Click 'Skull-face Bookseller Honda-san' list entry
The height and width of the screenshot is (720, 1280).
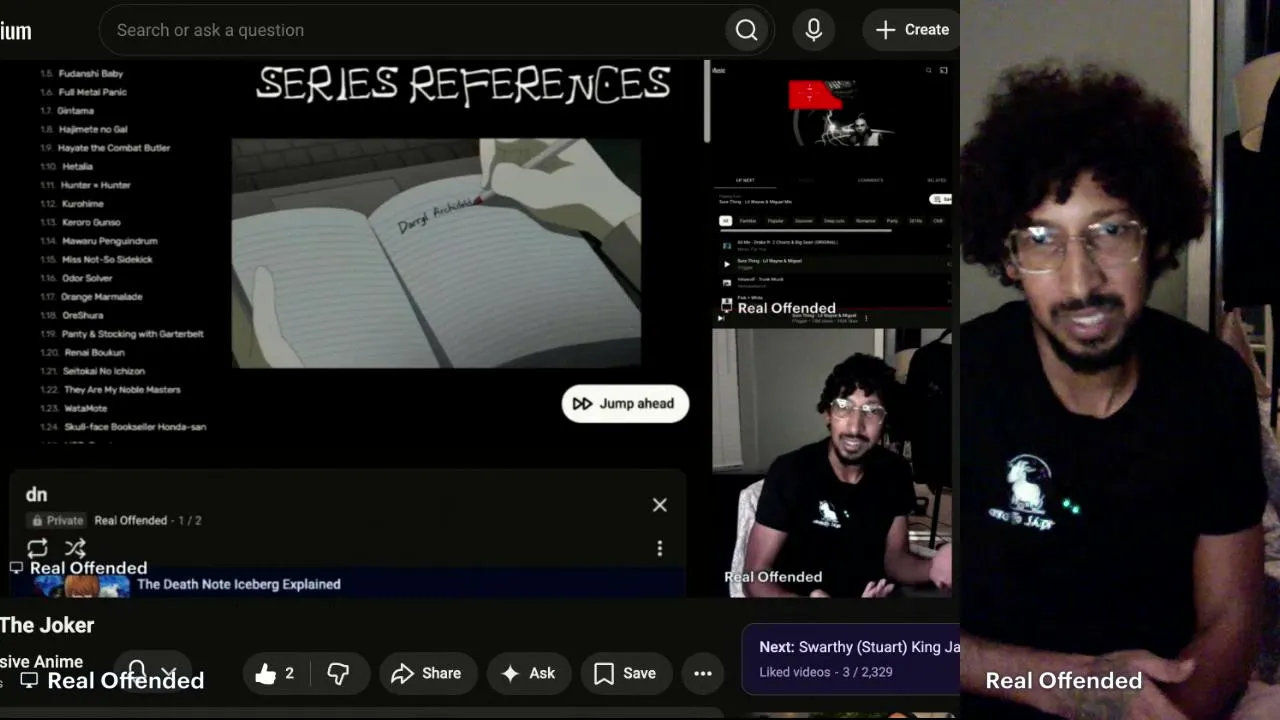tap(135, 427)
